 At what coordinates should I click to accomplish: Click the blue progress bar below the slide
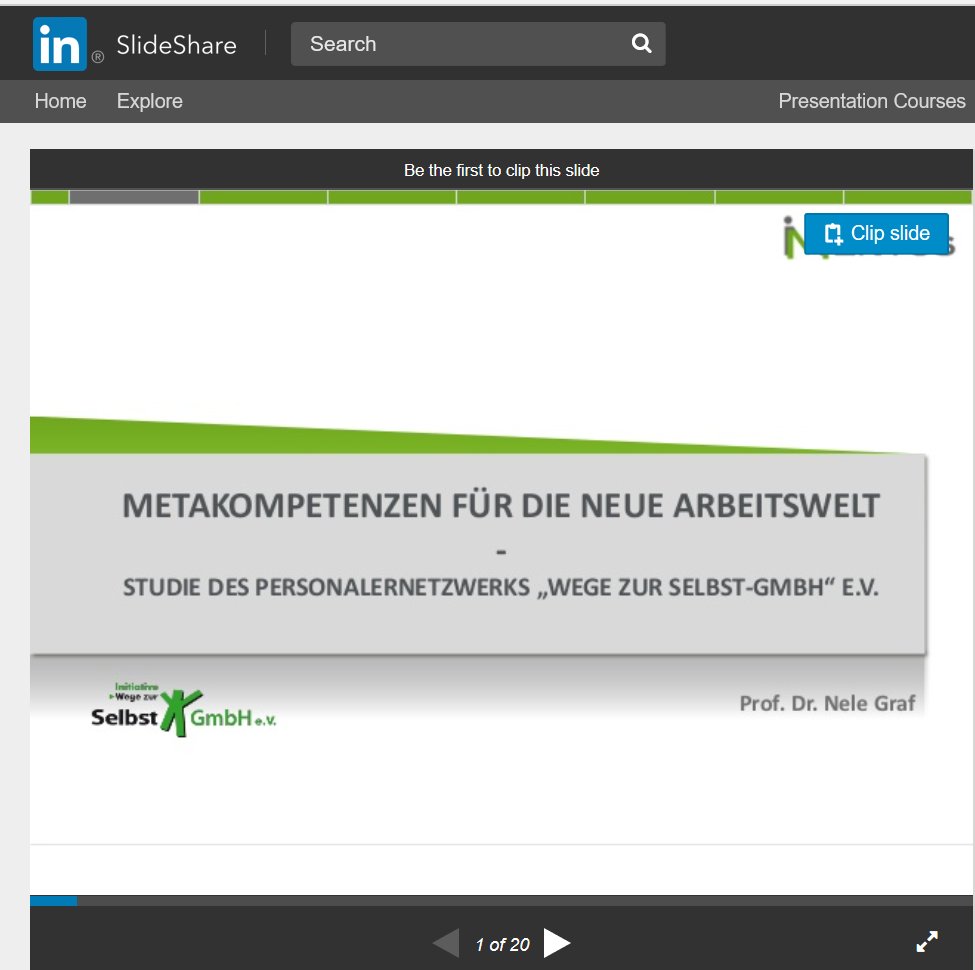[x=55, y=900]
